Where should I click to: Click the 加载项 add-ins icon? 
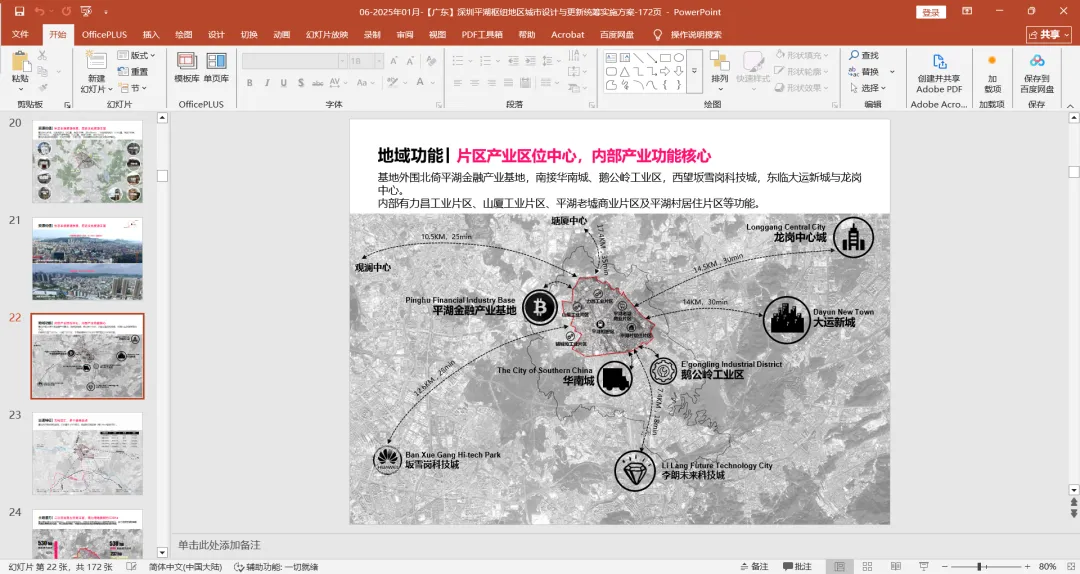[992, 61]
